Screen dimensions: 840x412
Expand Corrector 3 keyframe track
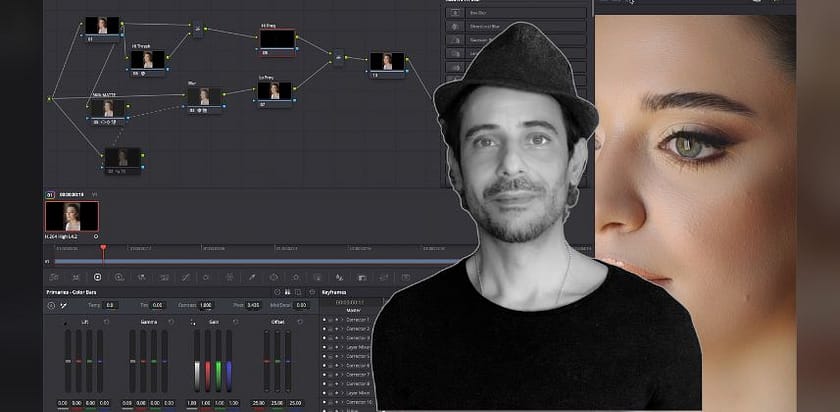342,338
